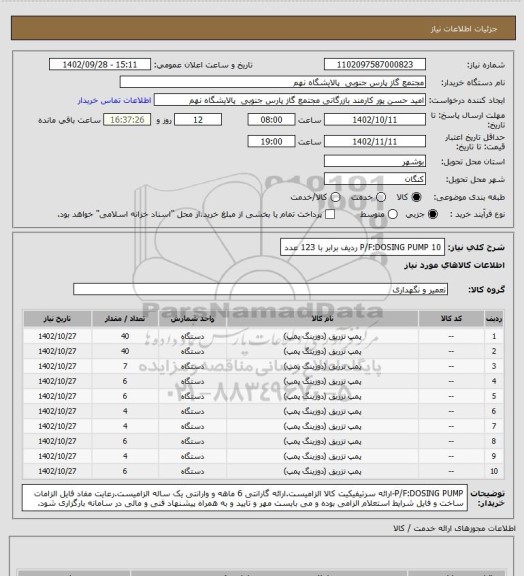Click the price validity date 1402/11/11

coord(375,141)
